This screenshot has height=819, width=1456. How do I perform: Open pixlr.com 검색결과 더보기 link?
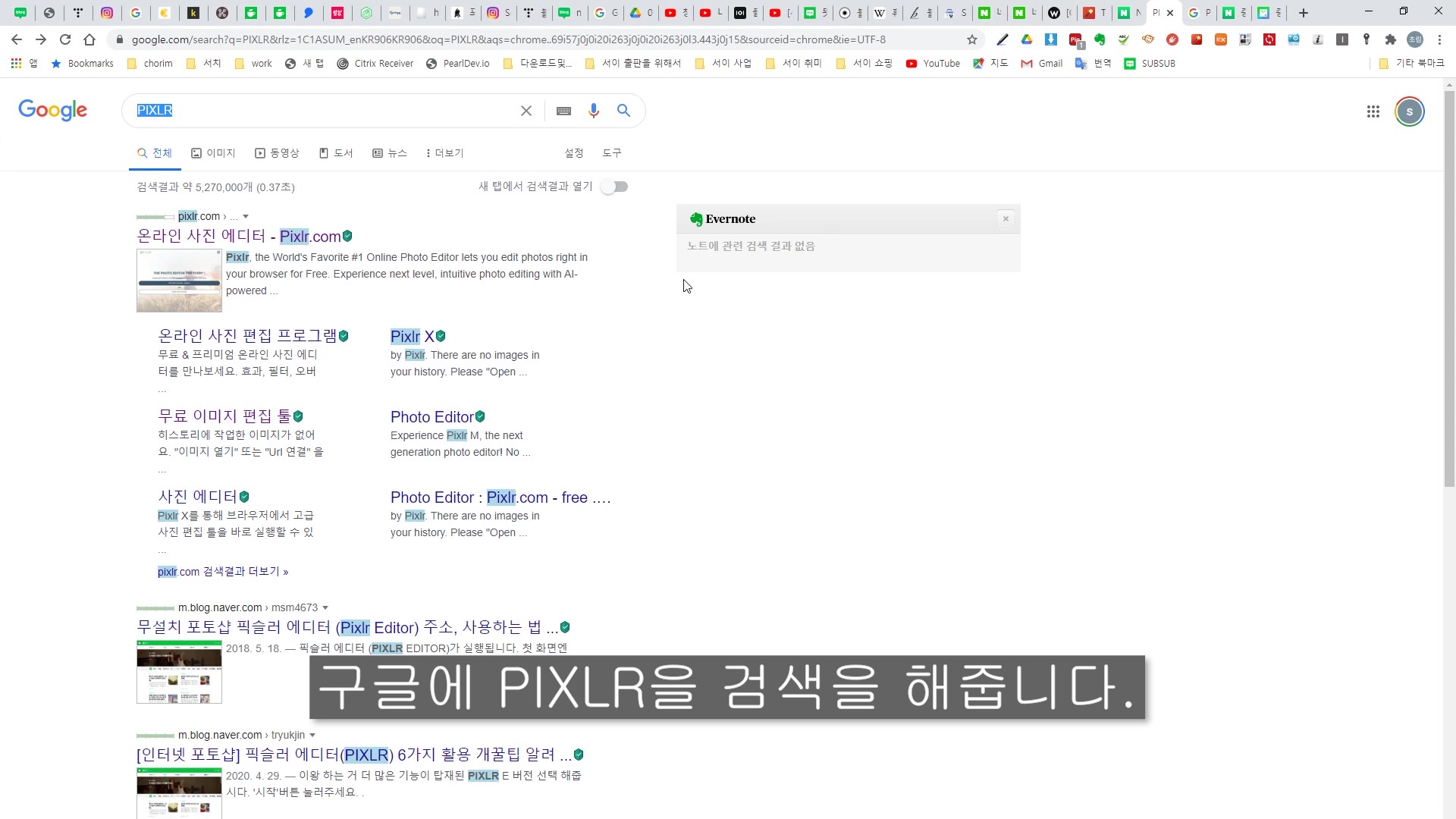pos(223,572)
